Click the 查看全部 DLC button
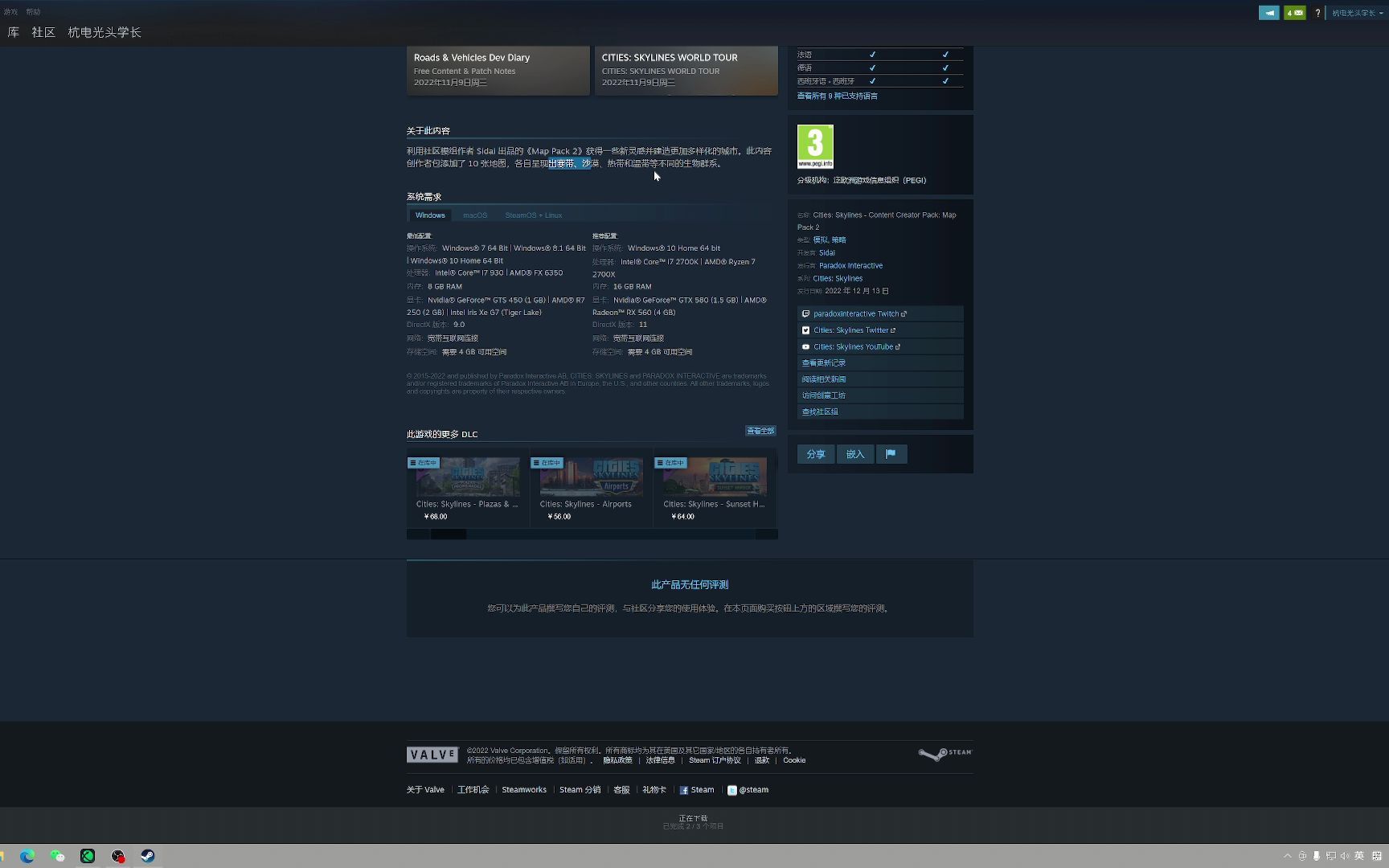This screenshot has width=1389, height=868. point(760,431)
